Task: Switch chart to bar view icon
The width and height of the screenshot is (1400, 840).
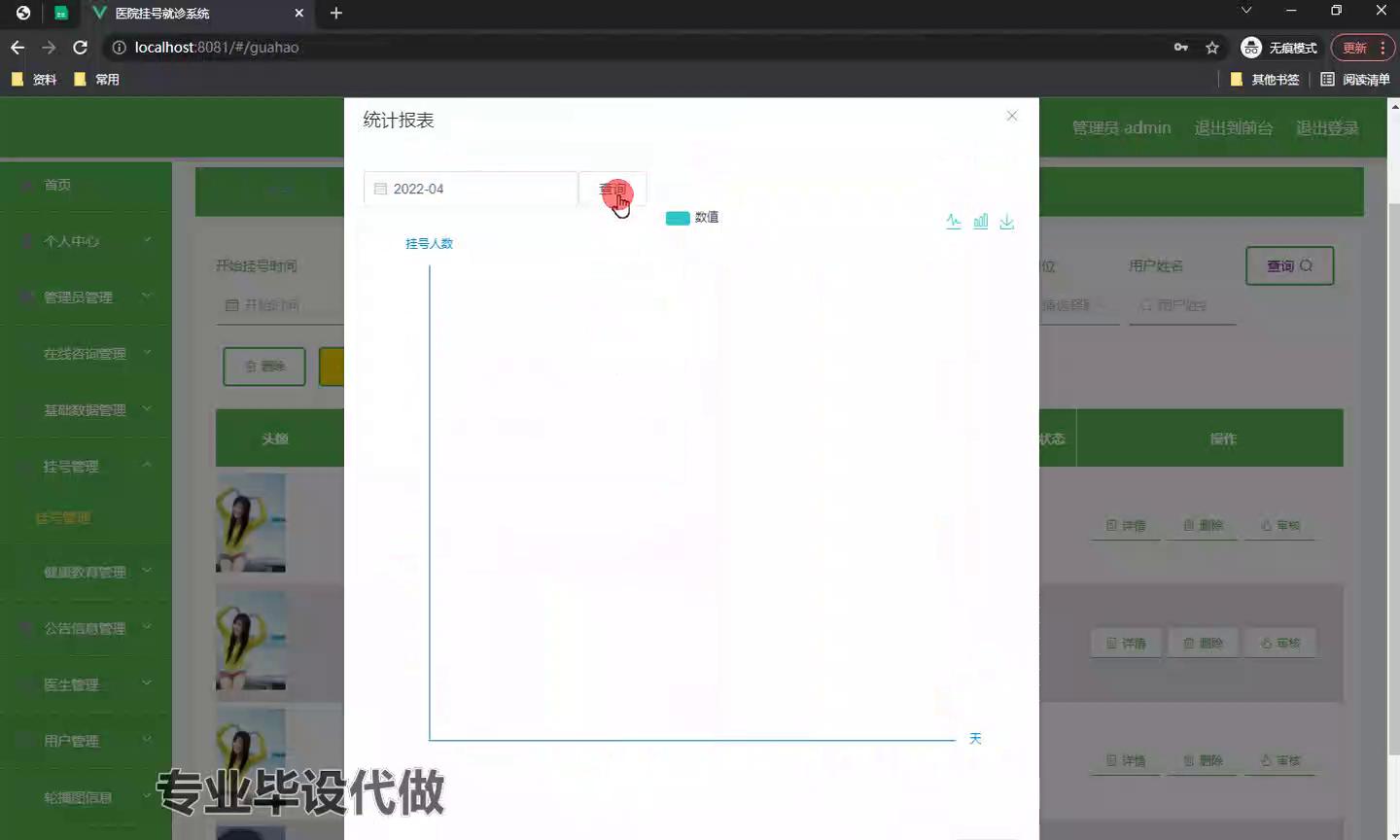Action: point(980,222)
